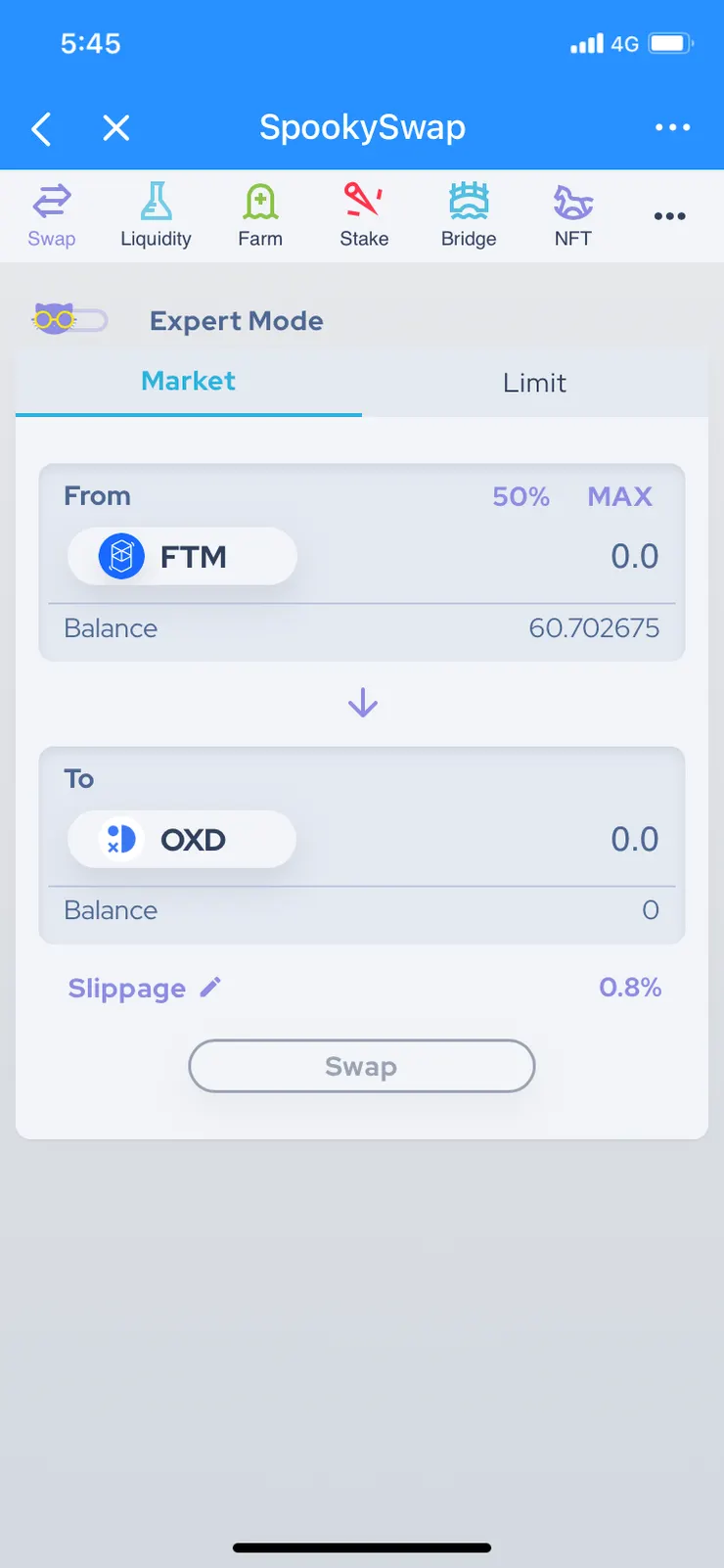Screen dimensions: 724x1568
Task: Open the Liquidity flask icon
Action: (x=156, y=203)
